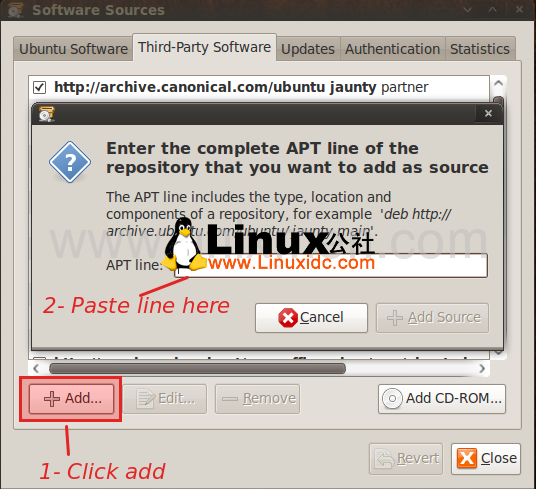Click the Revert button
Screen dimensions: 536x489
click(x=406, y=459)
